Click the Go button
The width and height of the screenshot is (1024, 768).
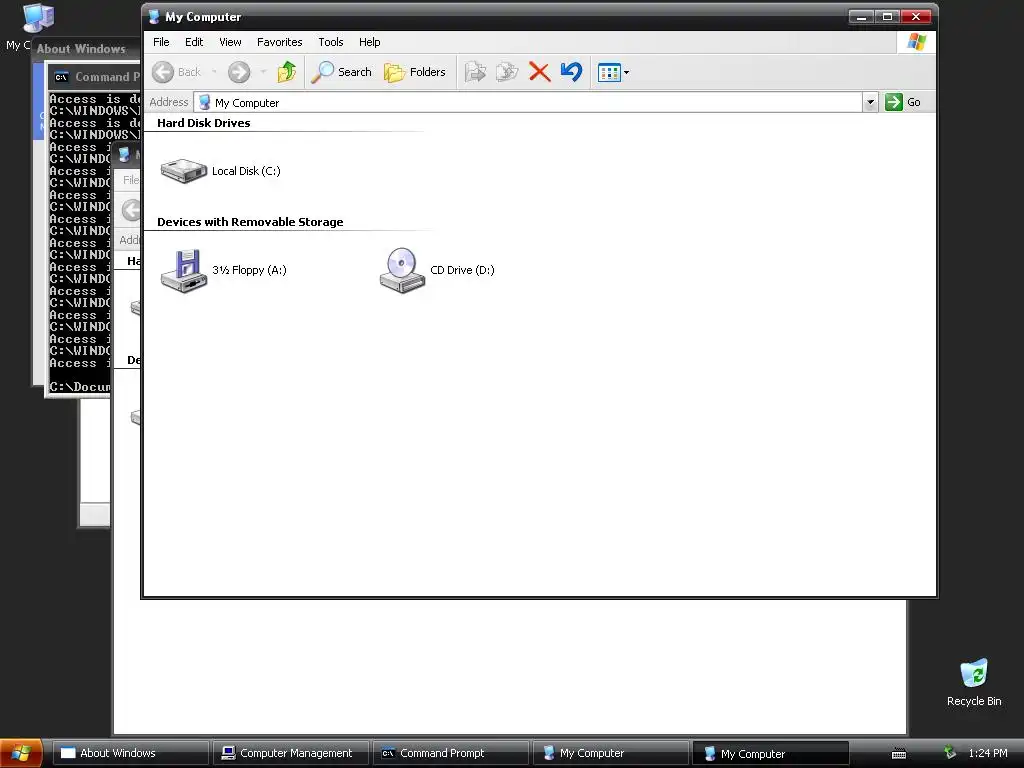(x=903, y=102)
